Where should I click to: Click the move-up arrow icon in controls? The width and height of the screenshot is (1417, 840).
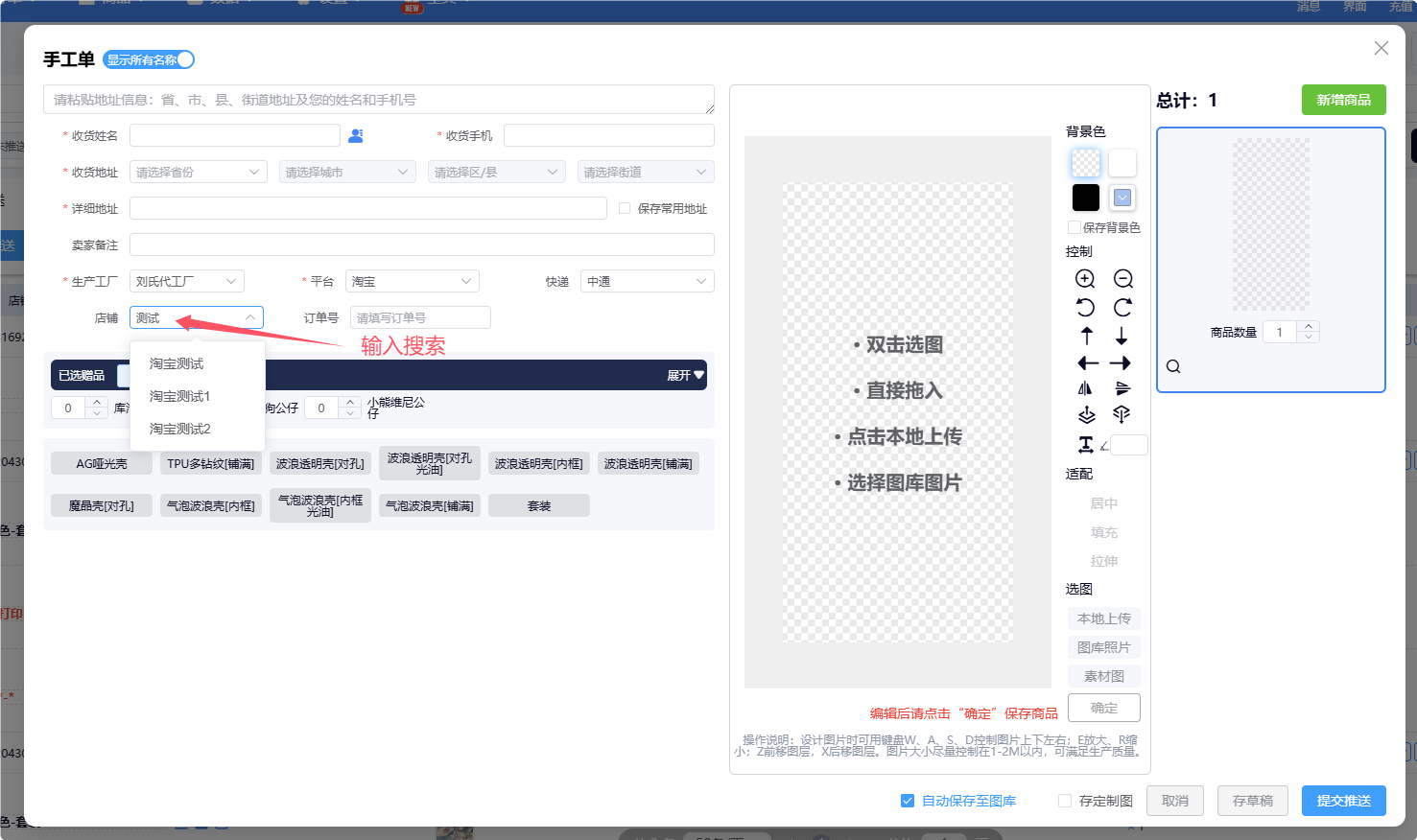[x=1085, y=336]
